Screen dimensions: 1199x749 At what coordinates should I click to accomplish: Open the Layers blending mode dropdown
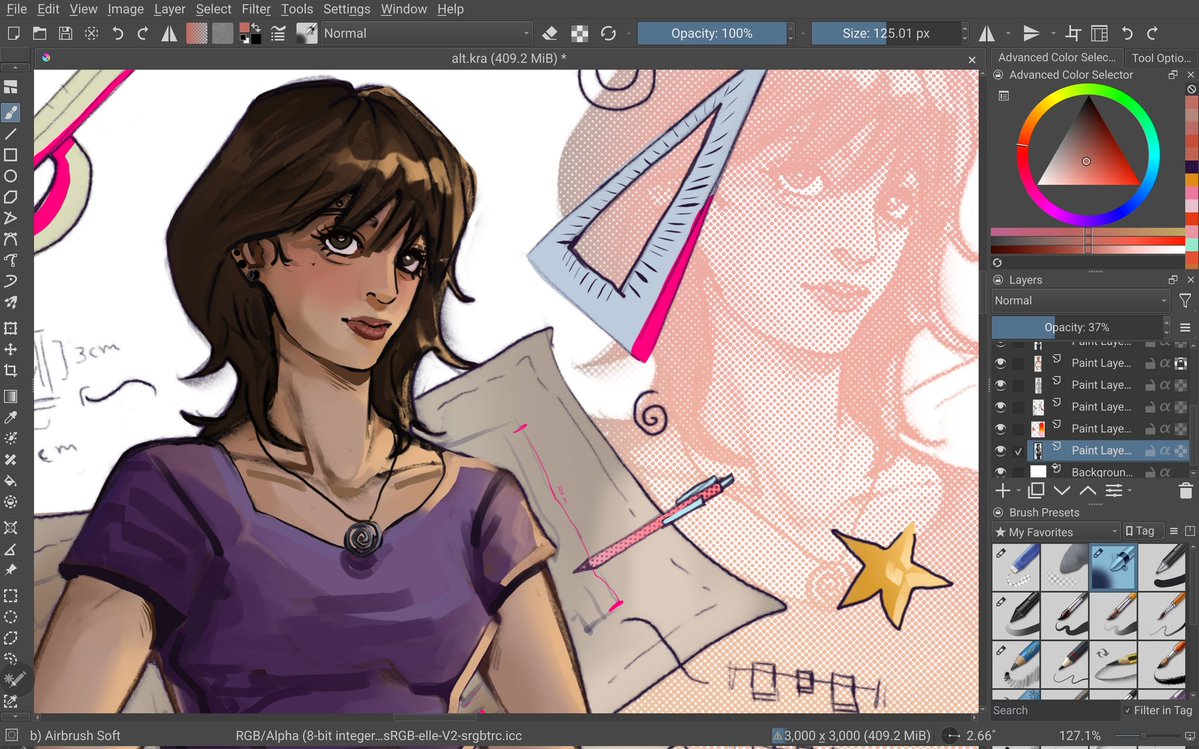tap(1080, 301)
